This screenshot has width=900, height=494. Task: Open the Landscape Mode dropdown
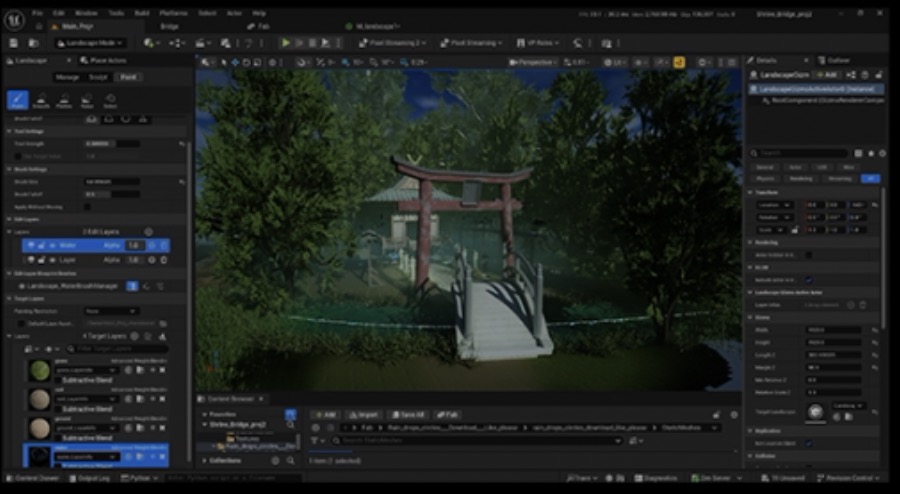[90, 43]
